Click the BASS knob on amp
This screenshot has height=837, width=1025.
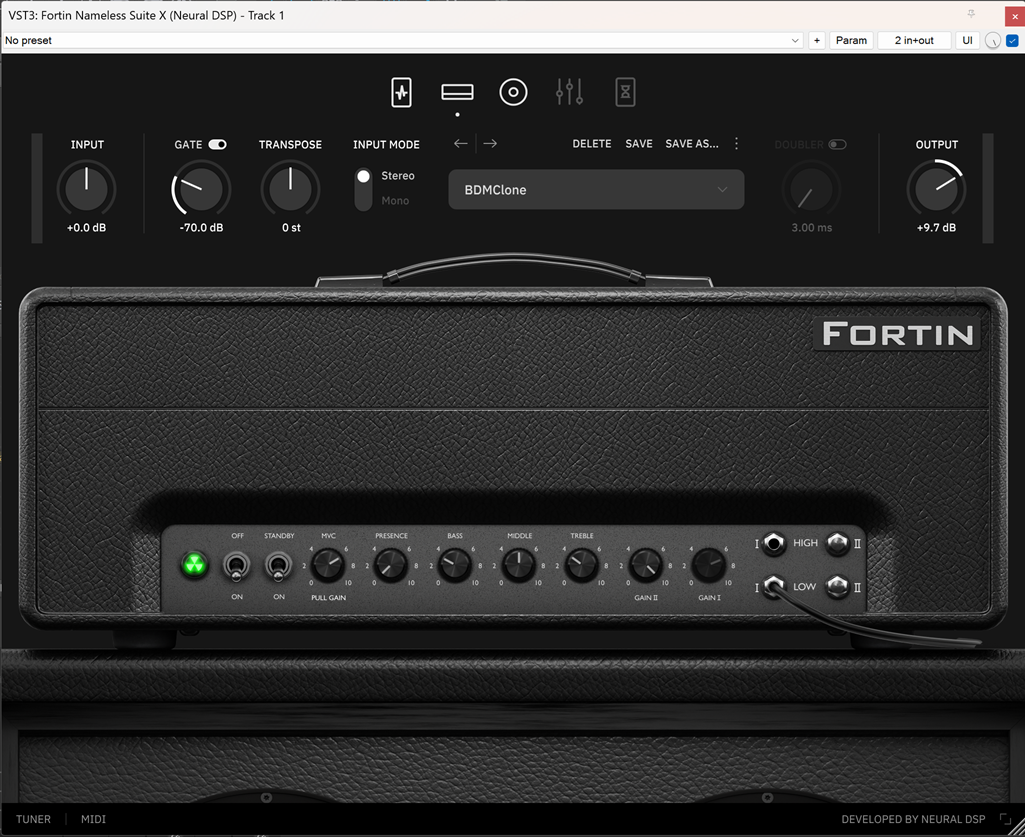click(454, 565)
